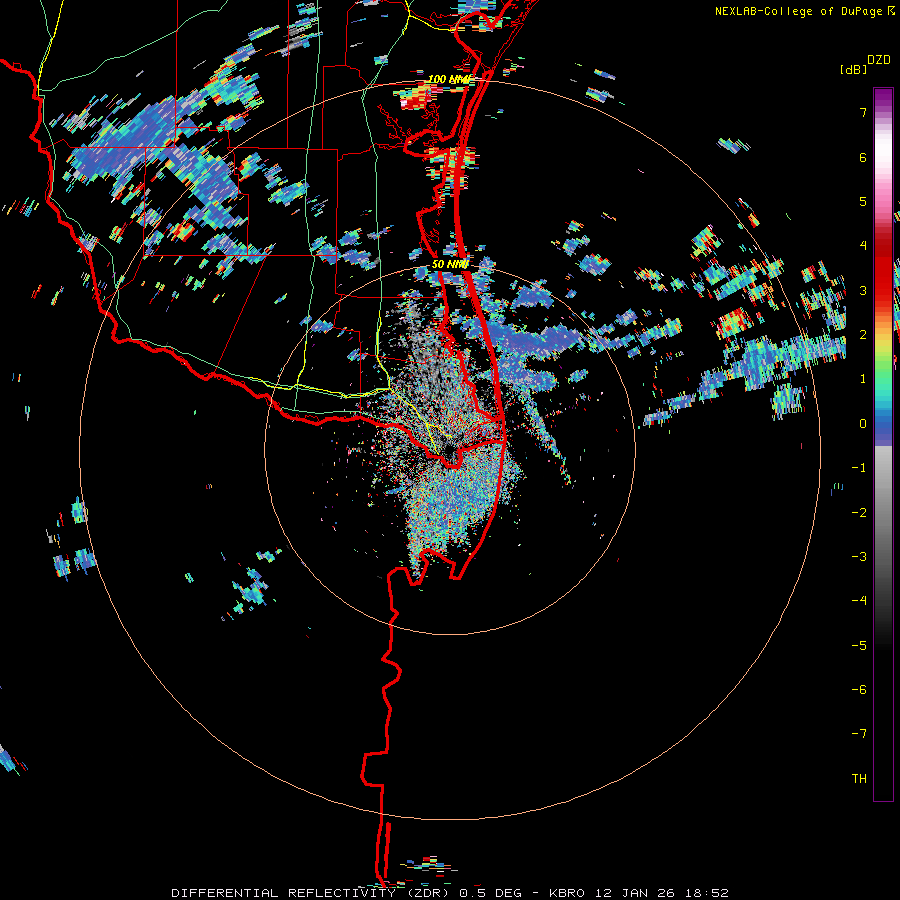The width and height of the screenshot is (900, 900).
Task: Click the "0.5 DEG" elevation angle text
Action: click(491, 893)
